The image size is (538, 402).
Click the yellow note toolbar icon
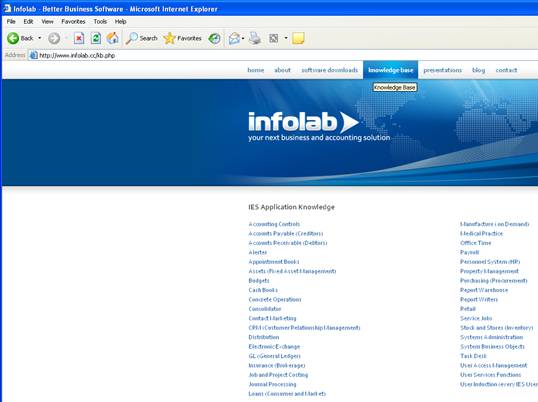(298, 38)
